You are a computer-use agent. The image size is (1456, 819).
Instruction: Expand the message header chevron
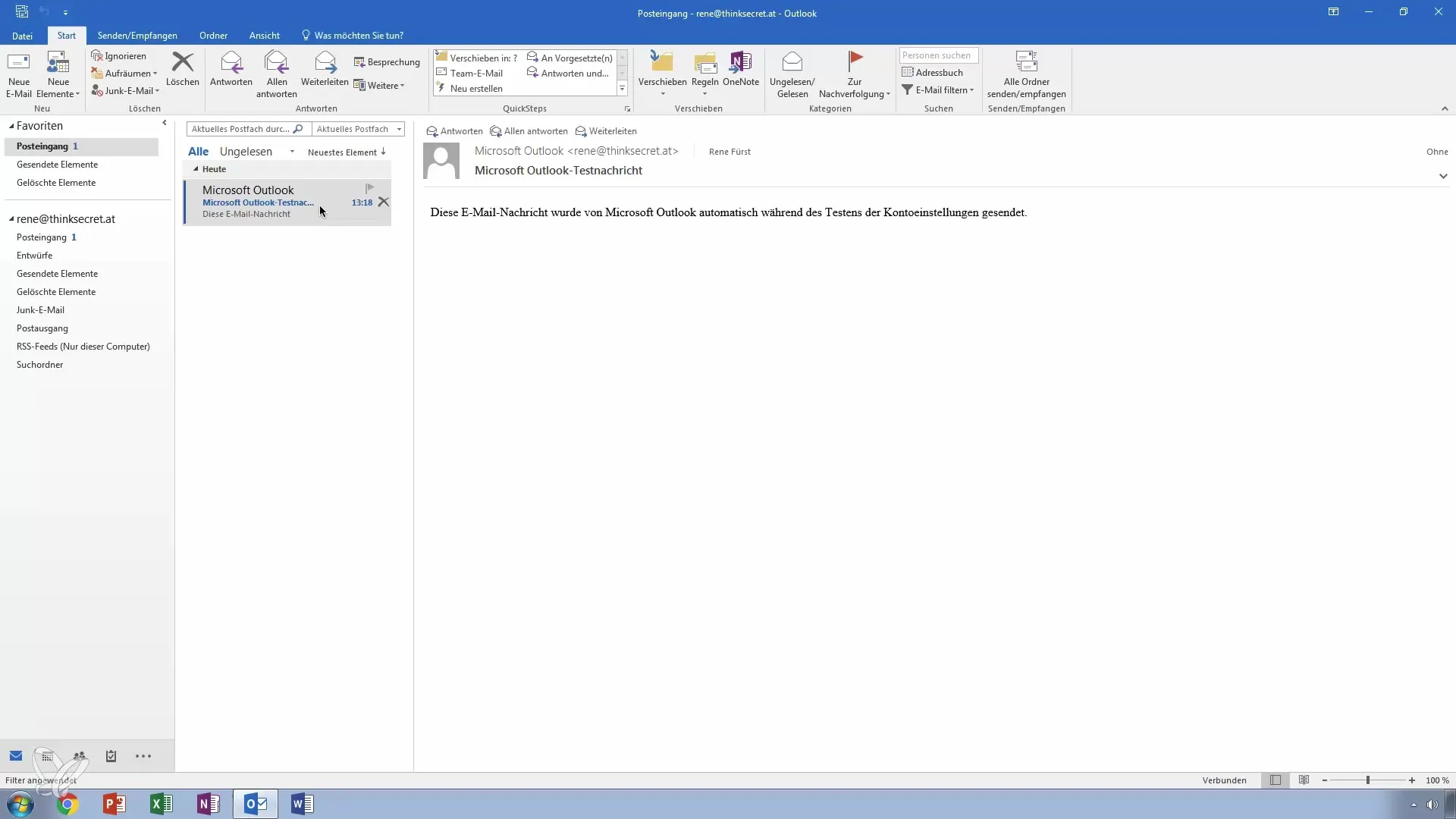pyautogui.click(x=1443, y=176)
